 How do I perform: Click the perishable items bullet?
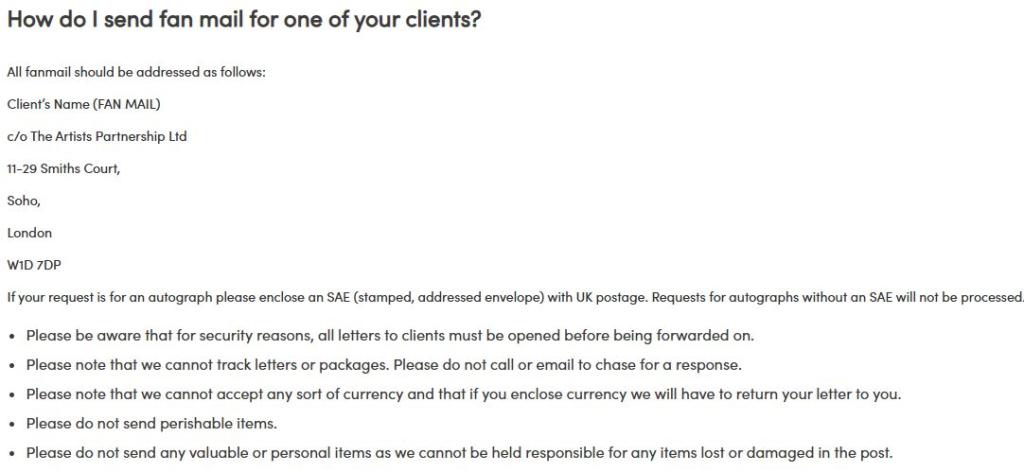[x=152, y=424]
